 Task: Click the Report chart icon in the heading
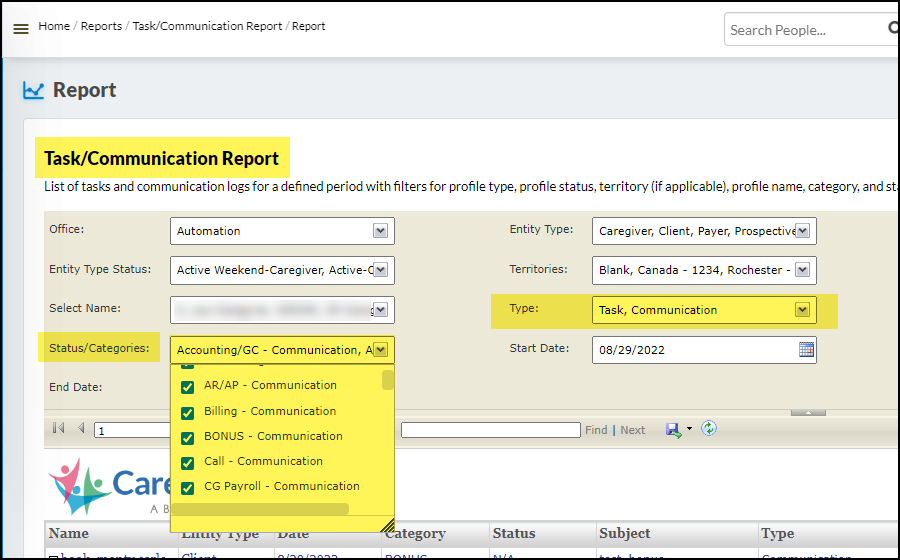tap(34, 91)
